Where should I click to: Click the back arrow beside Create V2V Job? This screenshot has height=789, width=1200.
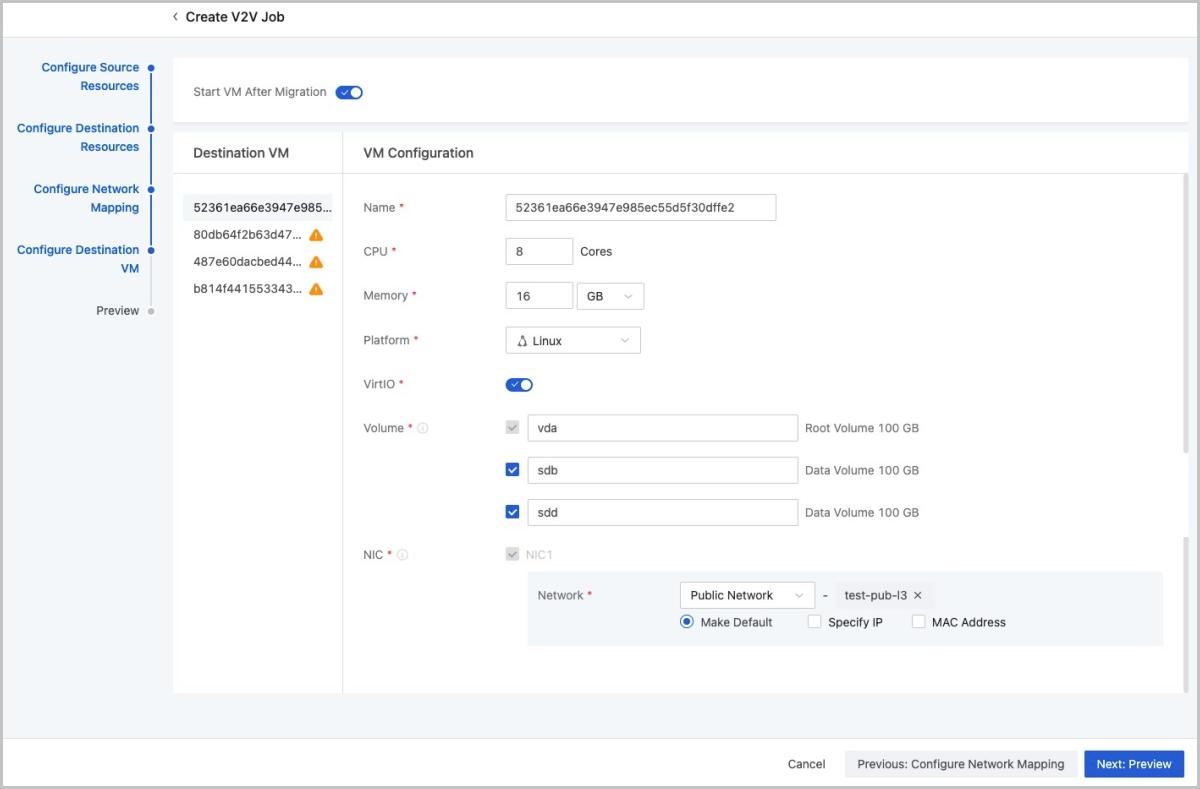(176, 17)
